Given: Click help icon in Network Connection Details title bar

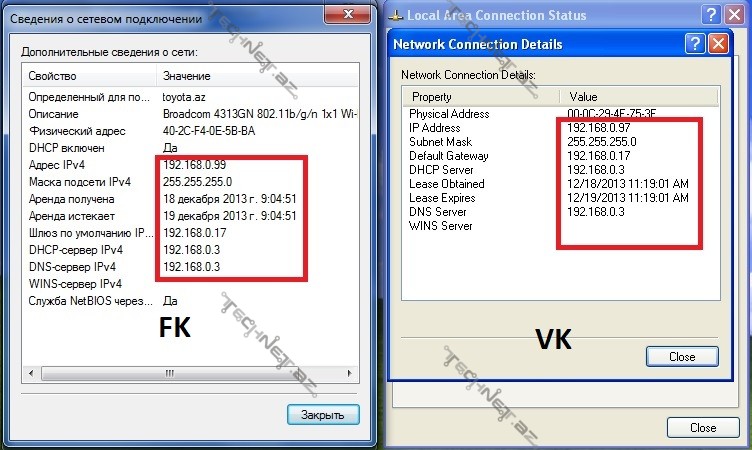Looking at the screenshot, I should pyautogui.click(x=695, y=44).
